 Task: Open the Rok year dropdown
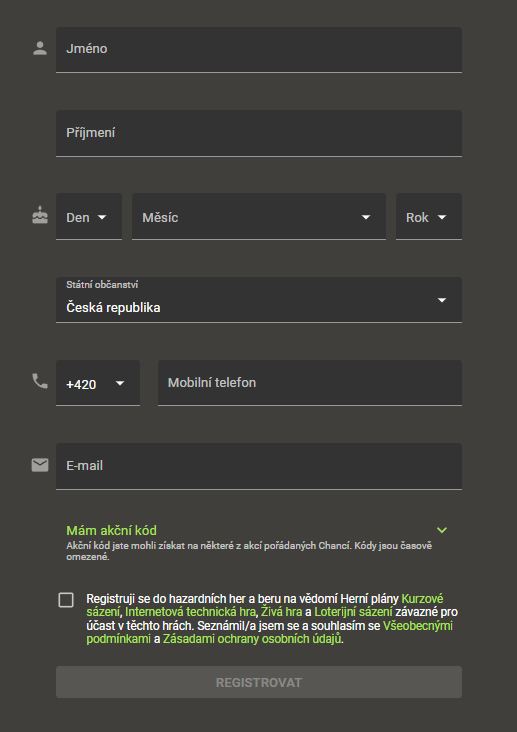[429, 217]
